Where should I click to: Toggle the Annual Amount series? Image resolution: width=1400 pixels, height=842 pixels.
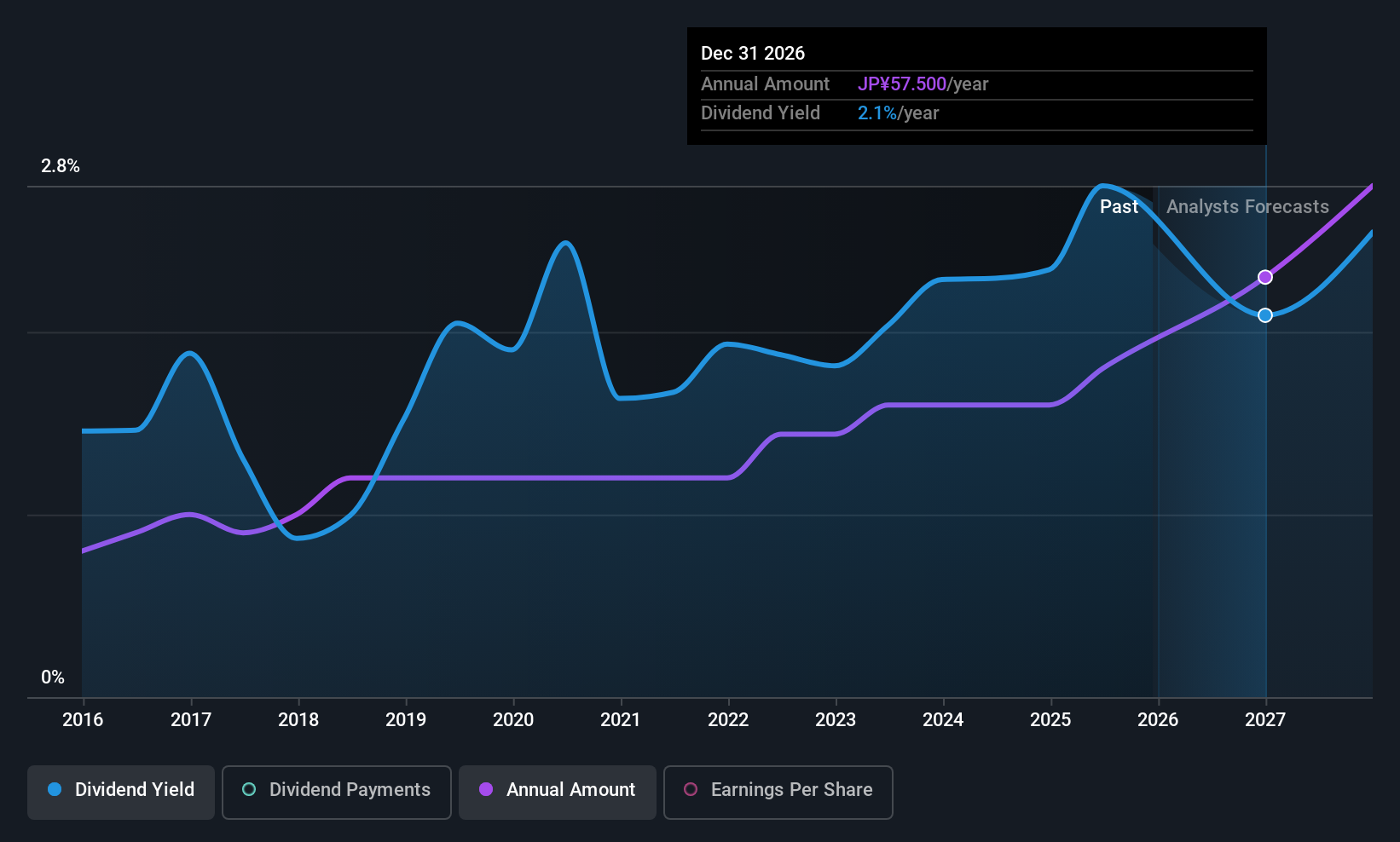pos(558,792)
